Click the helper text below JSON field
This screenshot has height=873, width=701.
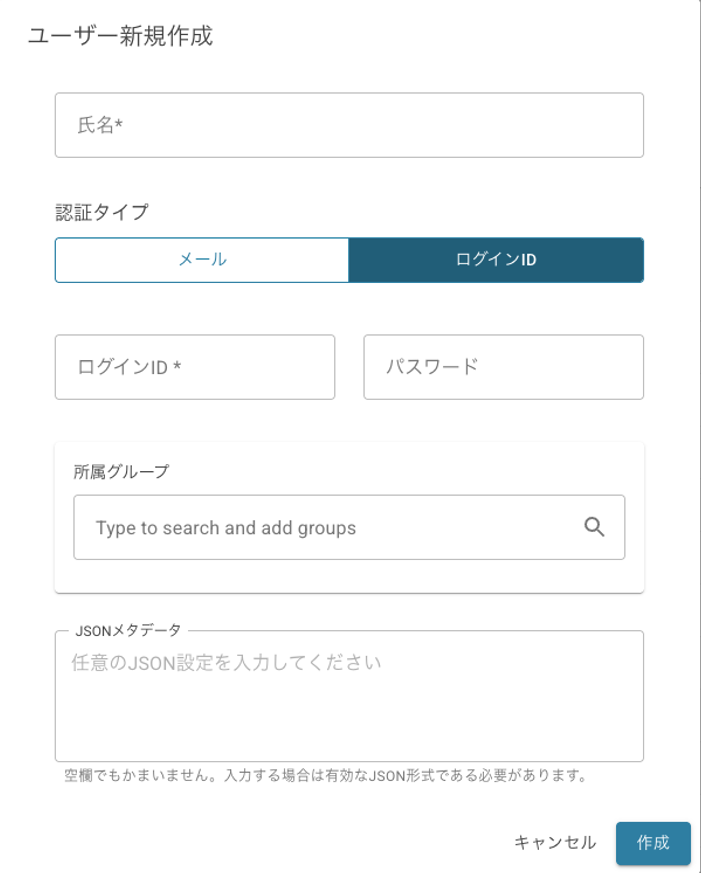tap(324, 775)
